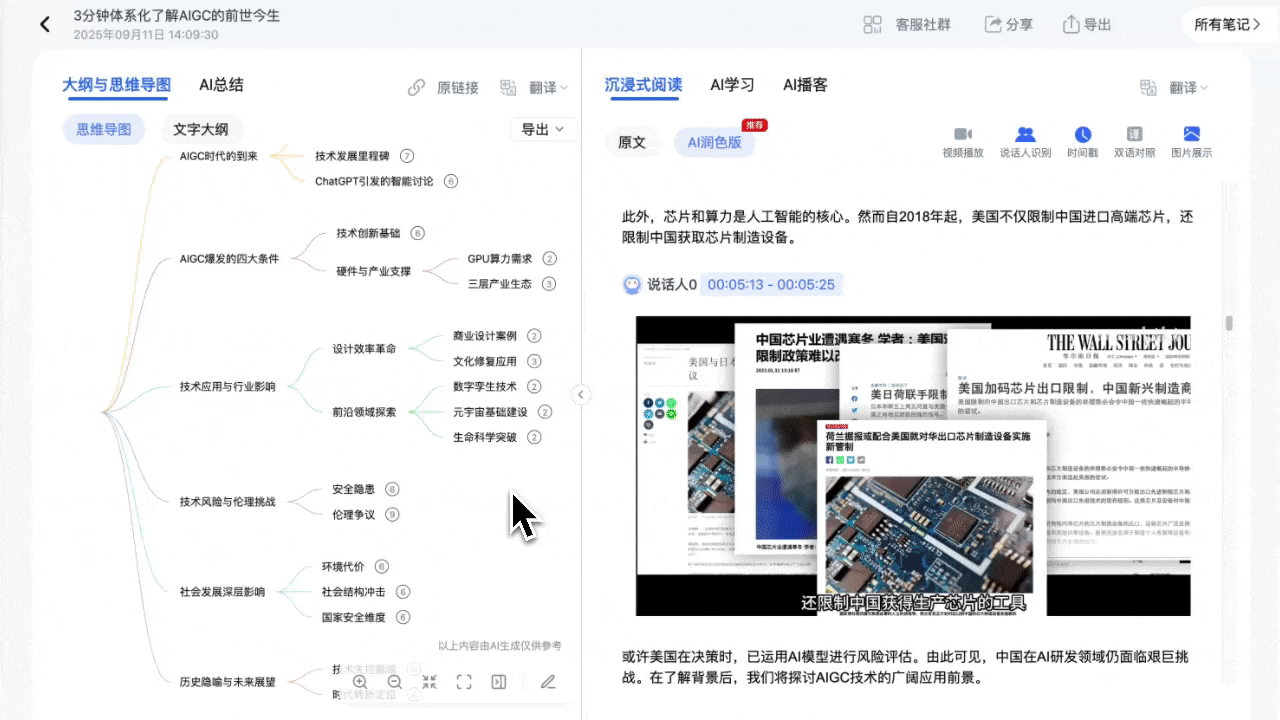Screen dimensions: 1280x720
Task: Open the left panel 翻译 dropdown
Action: [x=535, y=88]
